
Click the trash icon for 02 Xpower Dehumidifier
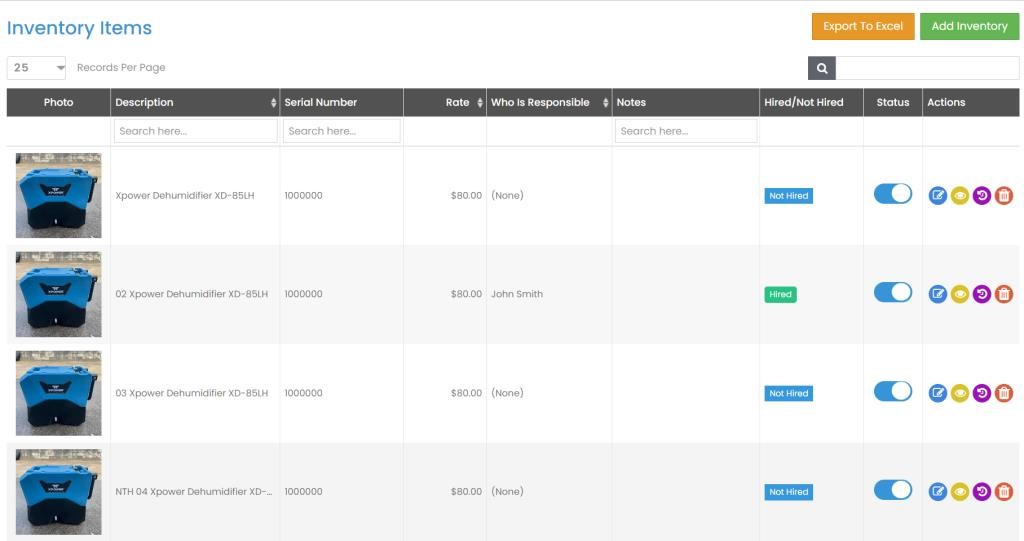tap(1004, 294)
